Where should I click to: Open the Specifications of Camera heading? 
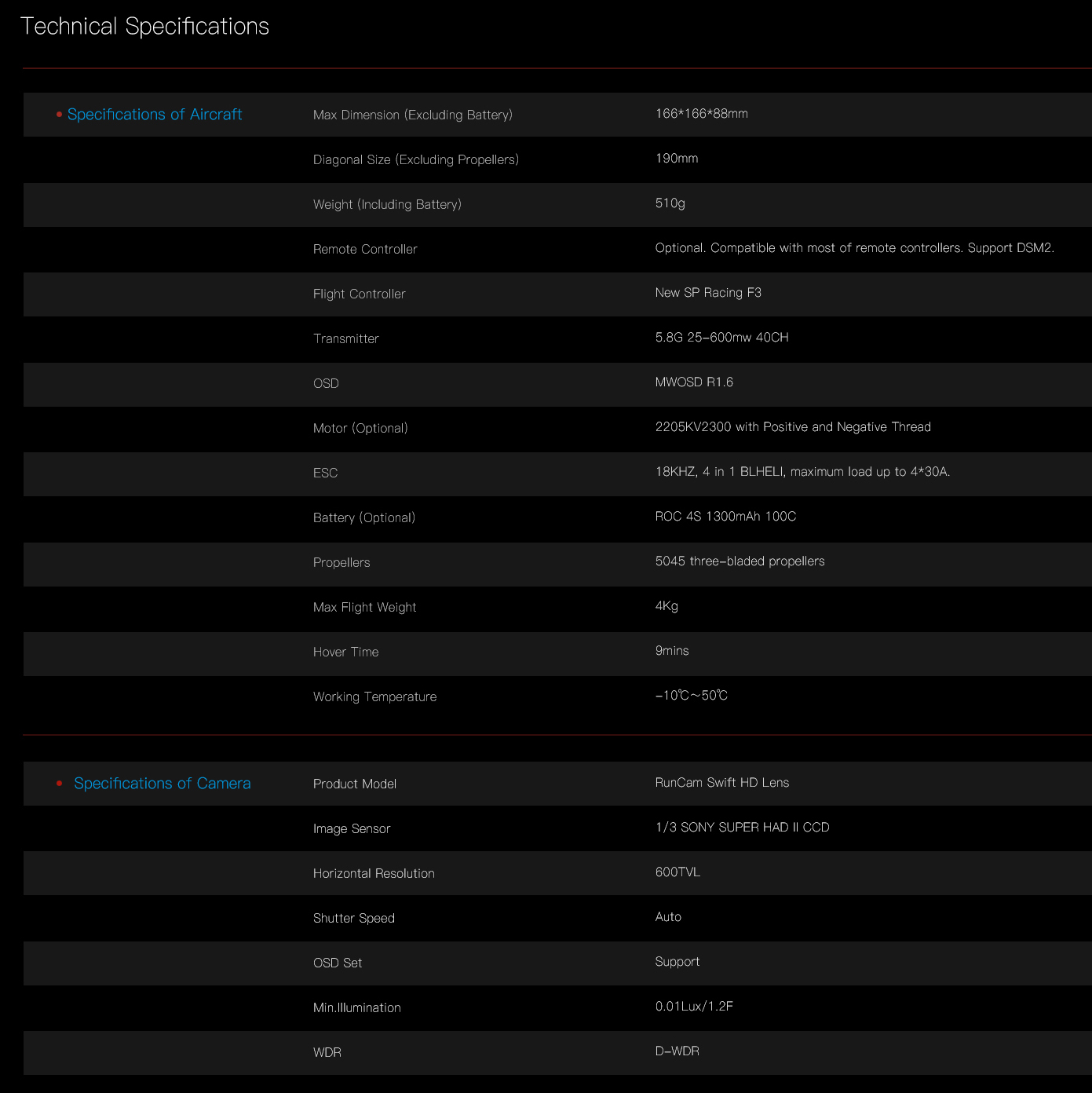pos(162,784)
